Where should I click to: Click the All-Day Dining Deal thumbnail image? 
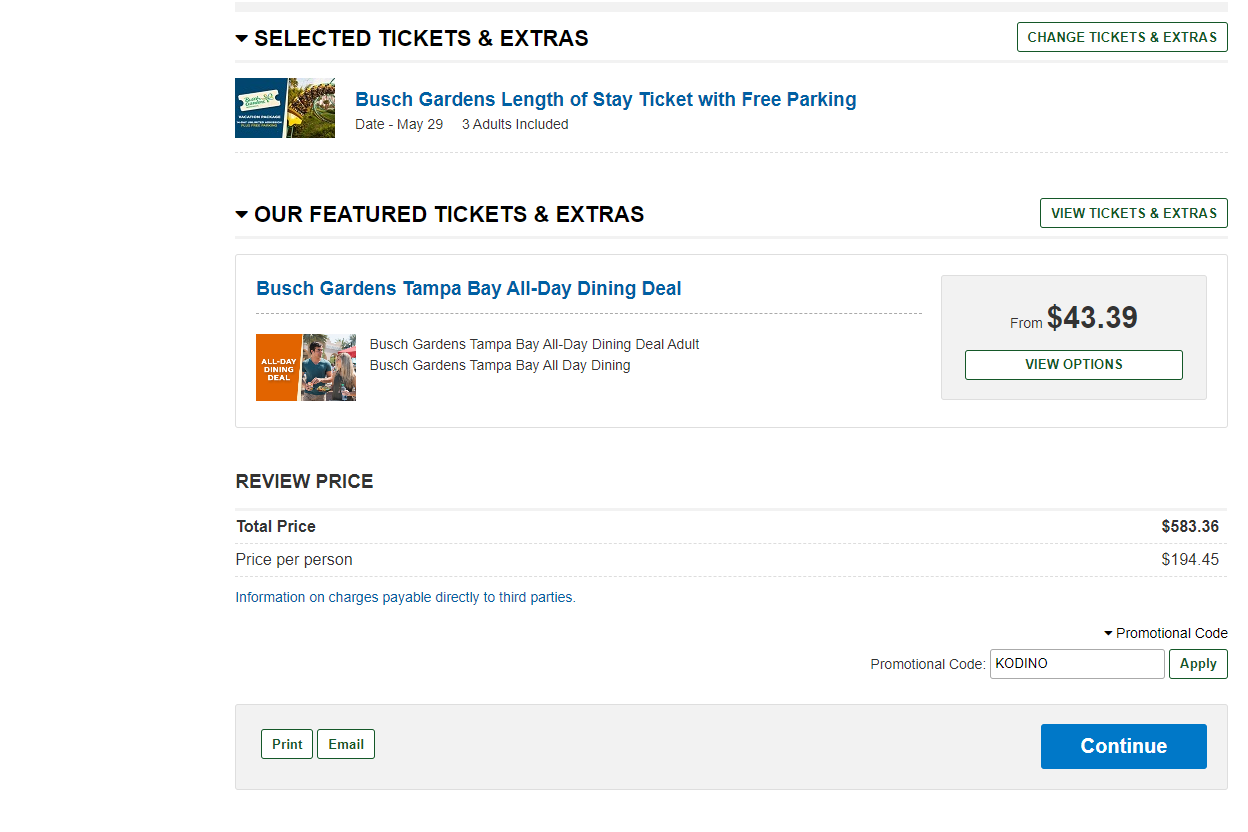(x=306, y=367)
